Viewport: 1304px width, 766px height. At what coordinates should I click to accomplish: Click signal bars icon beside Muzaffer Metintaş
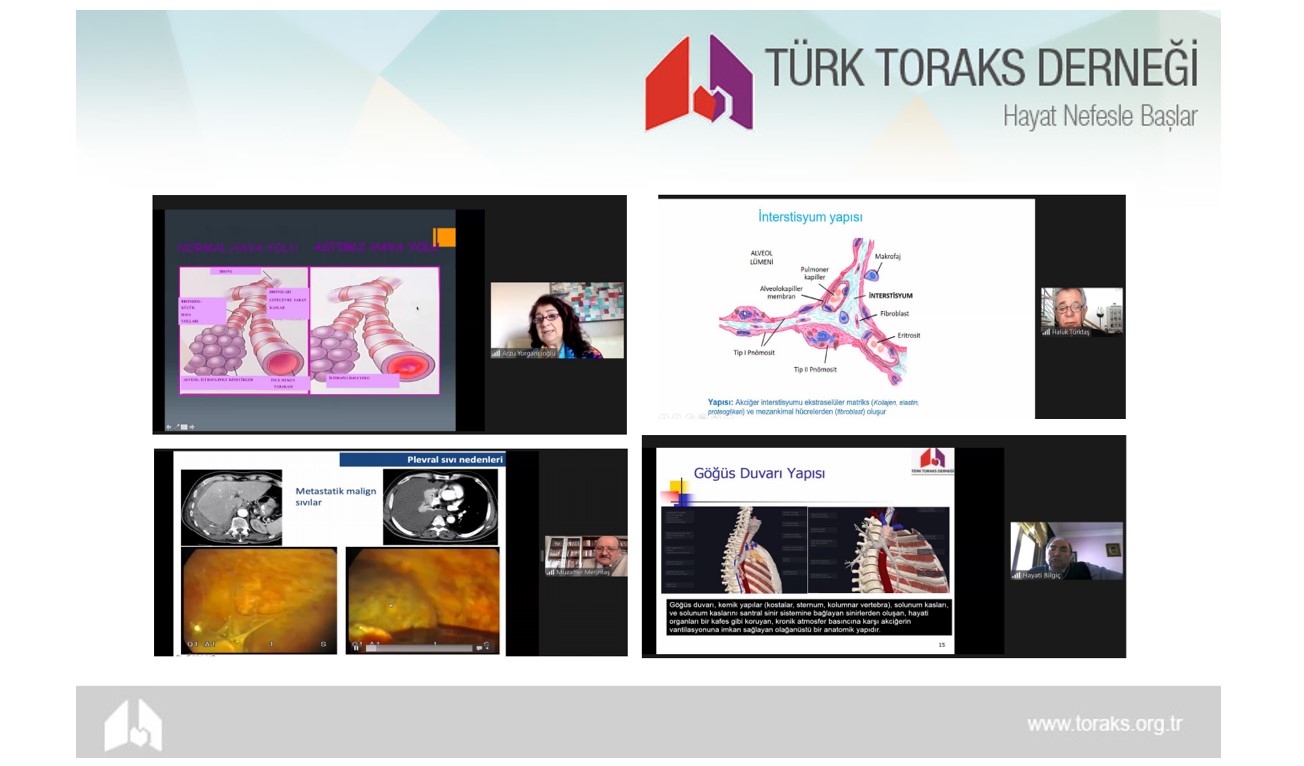551,570
